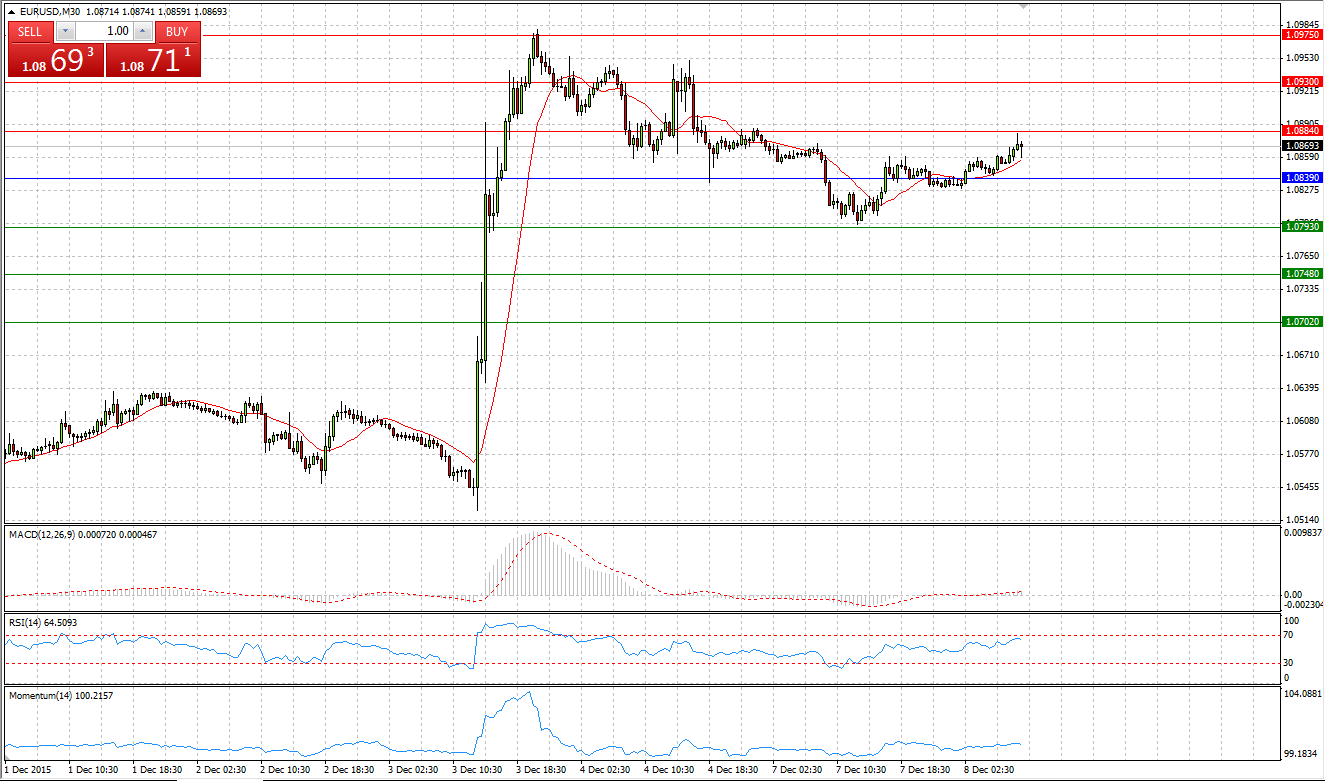Click the gray chart shift marker triangle
The height and width of the screenshot is (781, 1325).
[x=1023, y=6]
